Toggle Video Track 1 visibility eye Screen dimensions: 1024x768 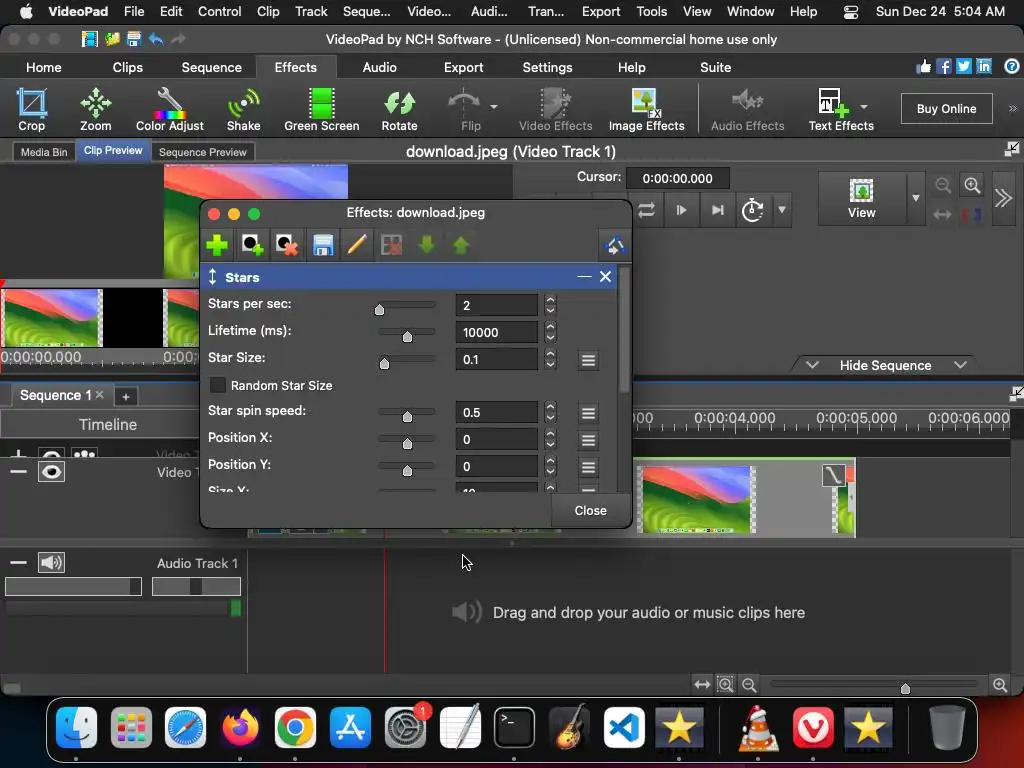point(52,472)
